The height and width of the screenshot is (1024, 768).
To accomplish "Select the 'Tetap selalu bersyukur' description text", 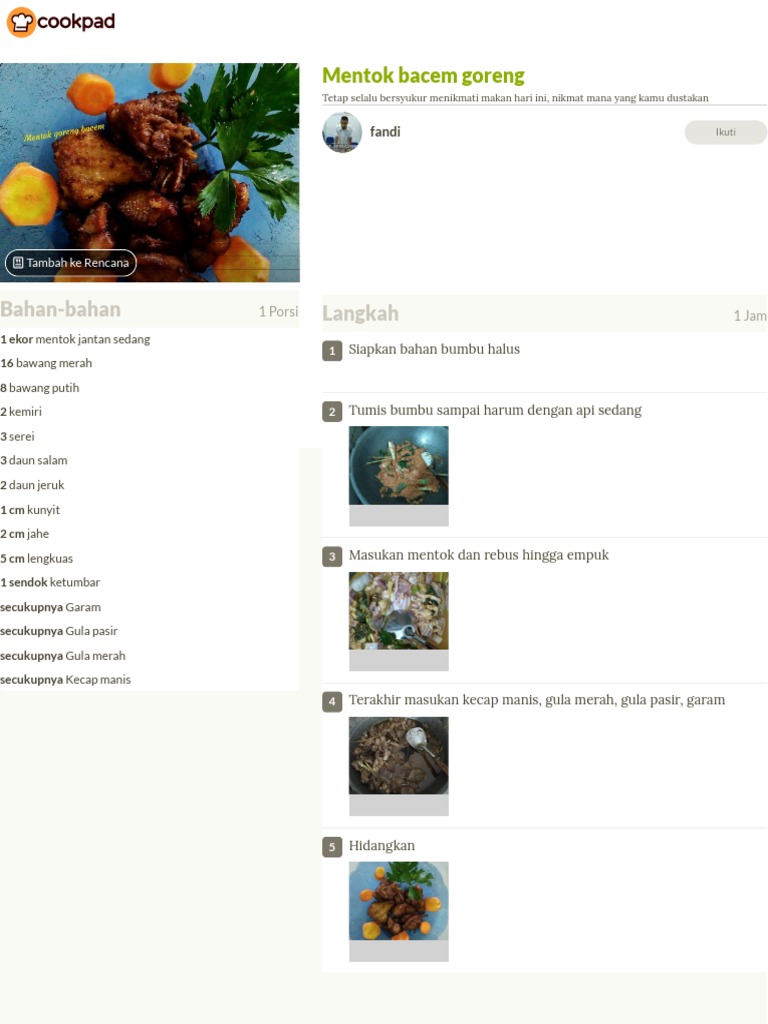I will [x=515, y=98].
